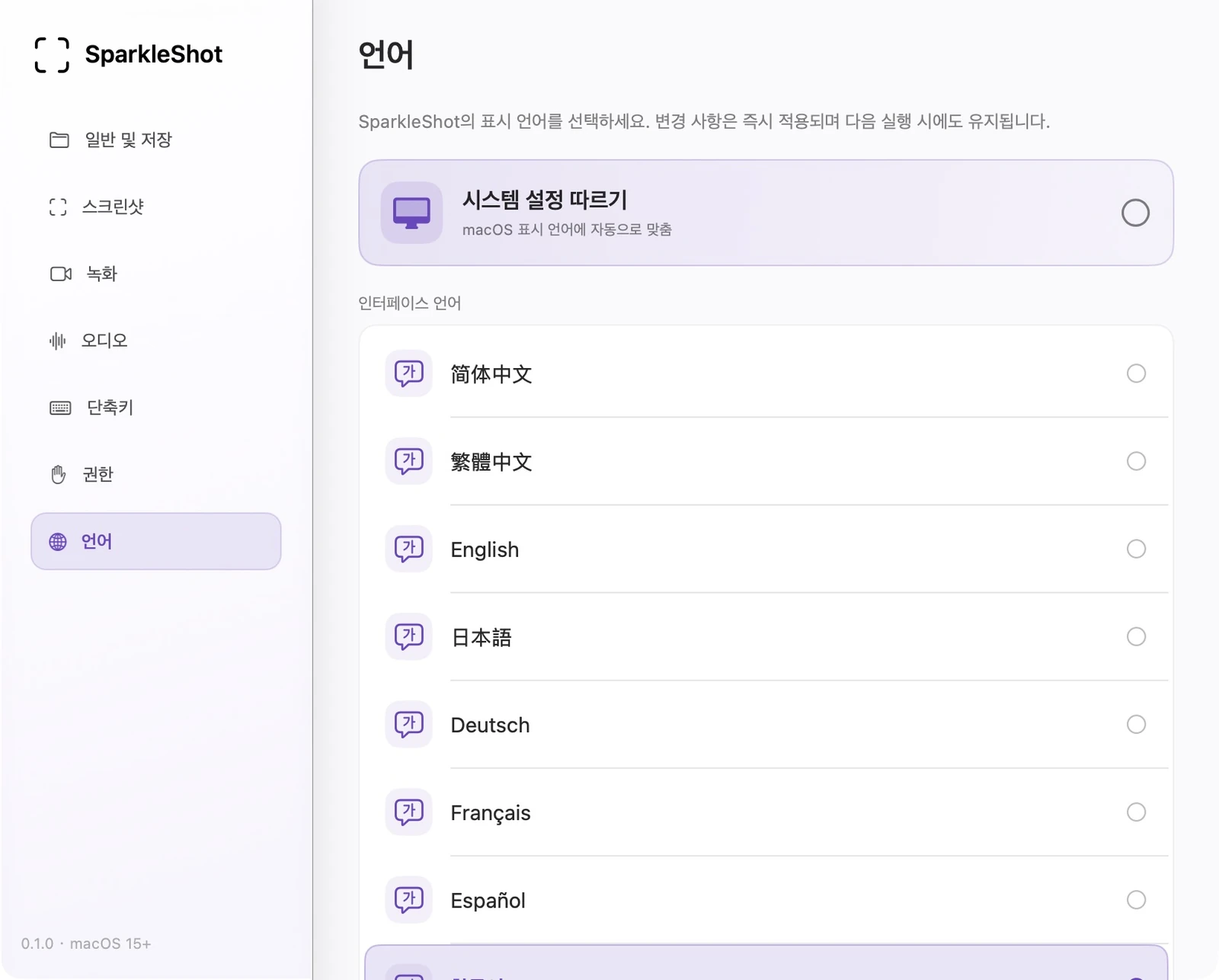This screenshot has width=1219, height=980.
Task: Click the globe icon beside 언어
Action: click(58, 541)
